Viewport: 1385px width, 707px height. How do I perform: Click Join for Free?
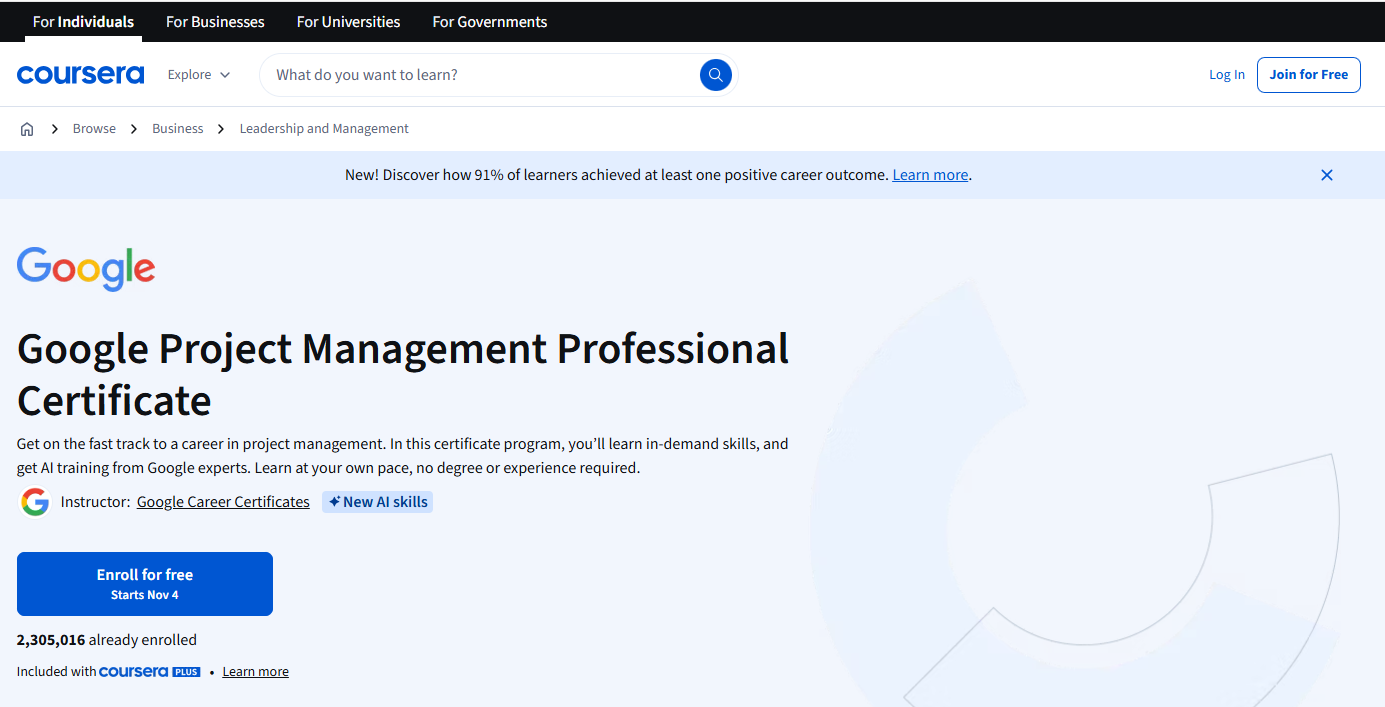[x=1308, y=74]
